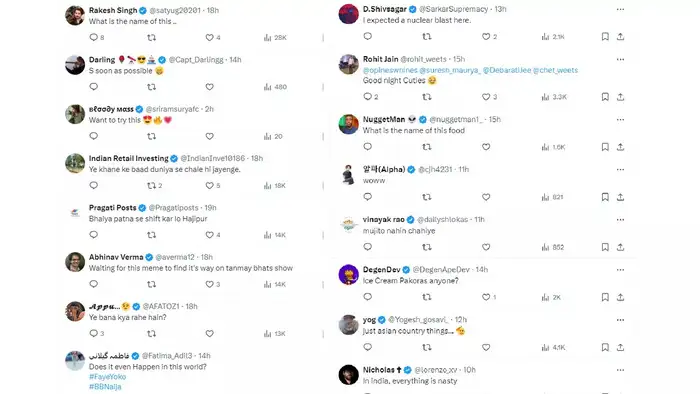Open more options on Nicholas's tweet
The image size is (700, 394).
tap(620, 370)
